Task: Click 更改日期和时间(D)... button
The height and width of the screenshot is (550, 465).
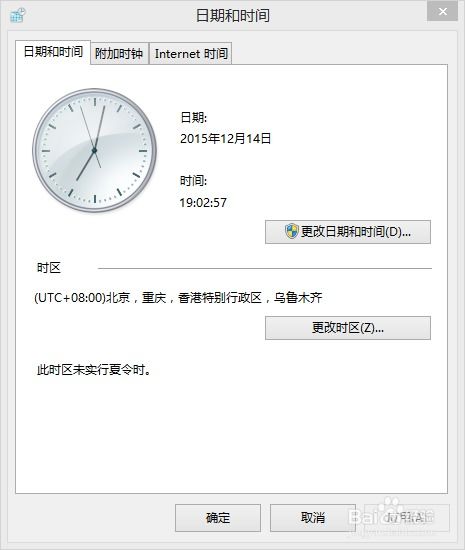Action: 348,232
